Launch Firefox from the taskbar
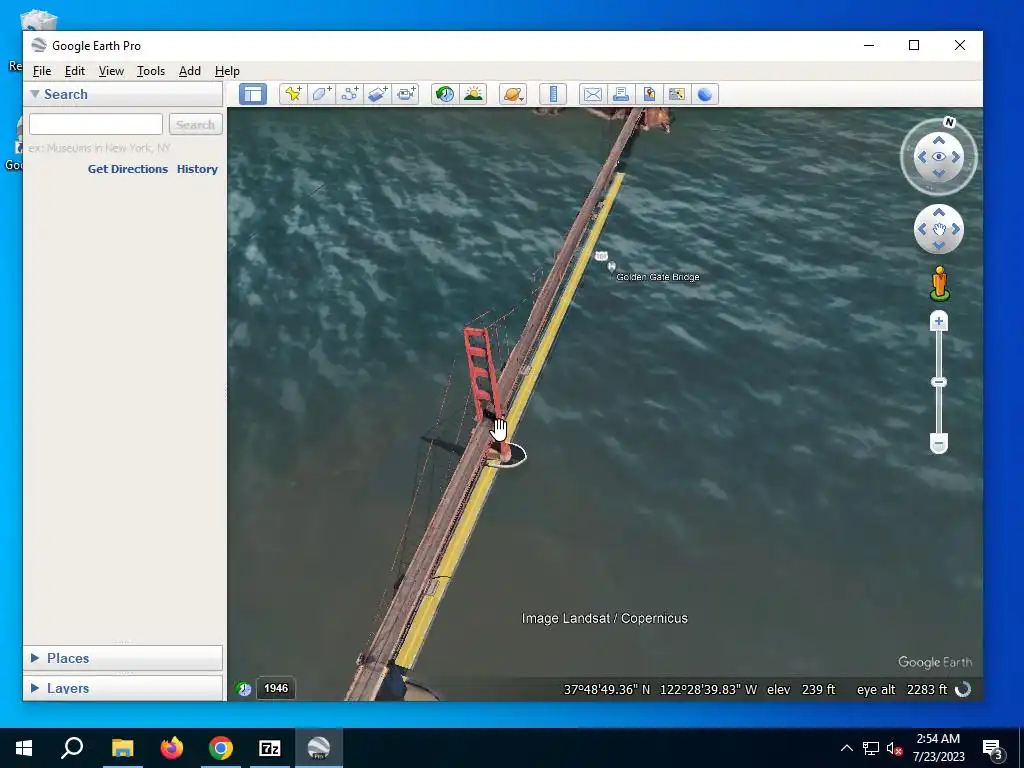 click(172, 748)
